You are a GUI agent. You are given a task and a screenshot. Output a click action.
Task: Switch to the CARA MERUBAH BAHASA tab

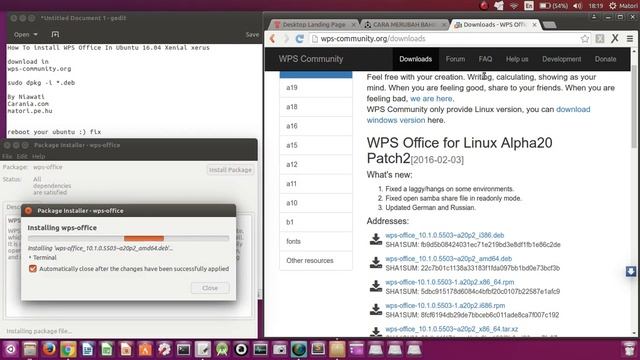click(404, 24)
